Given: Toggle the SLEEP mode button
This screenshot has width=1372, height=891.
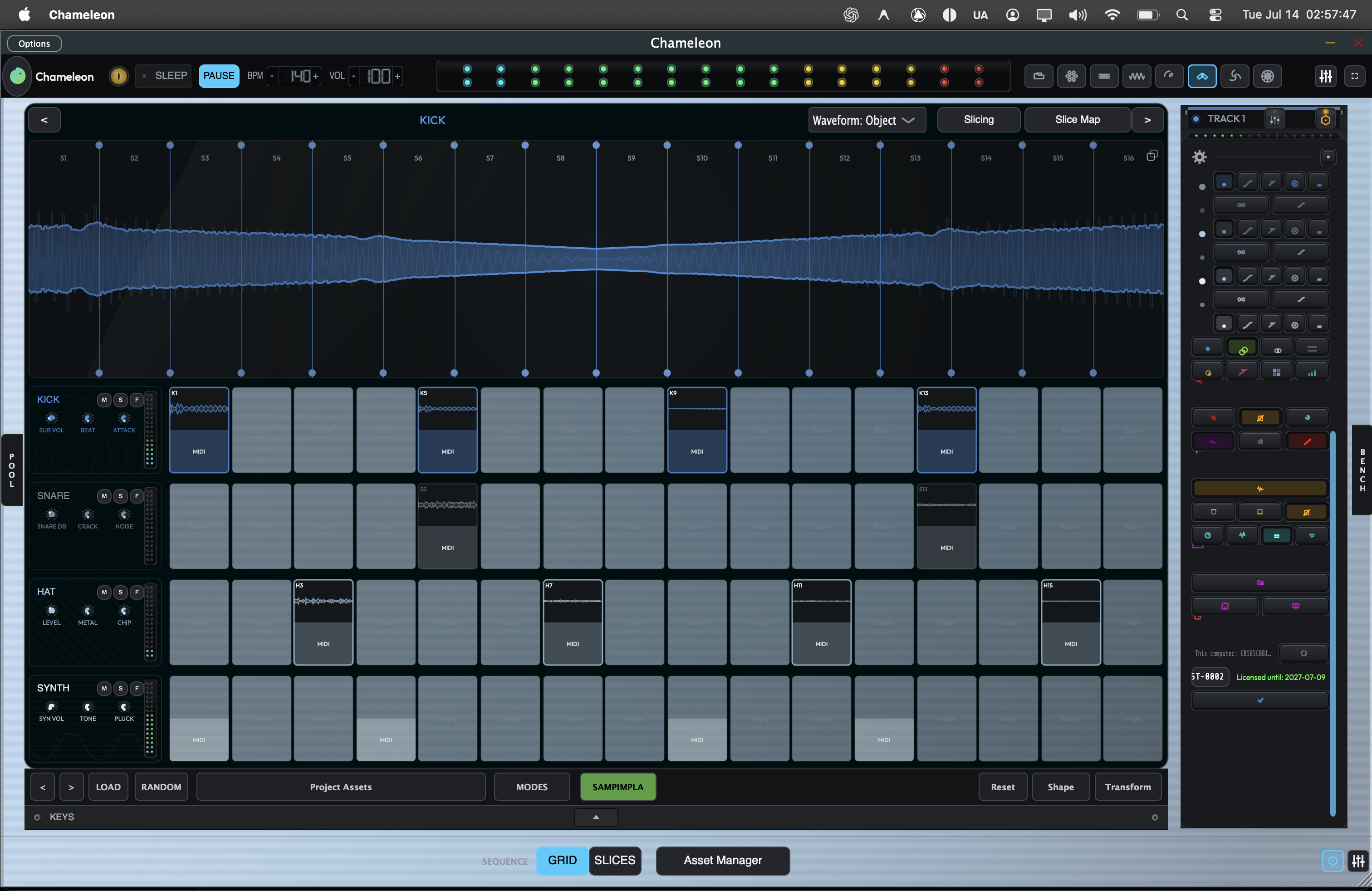Looking at the screenshot, I should point(164,76).
